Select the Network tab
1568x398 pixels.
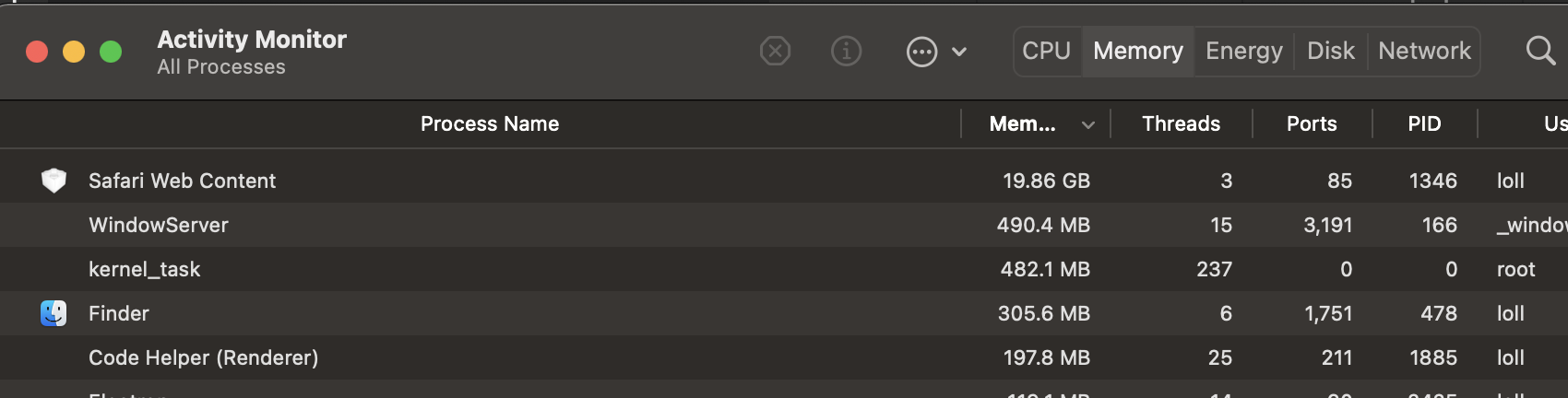coord(1424,51)
